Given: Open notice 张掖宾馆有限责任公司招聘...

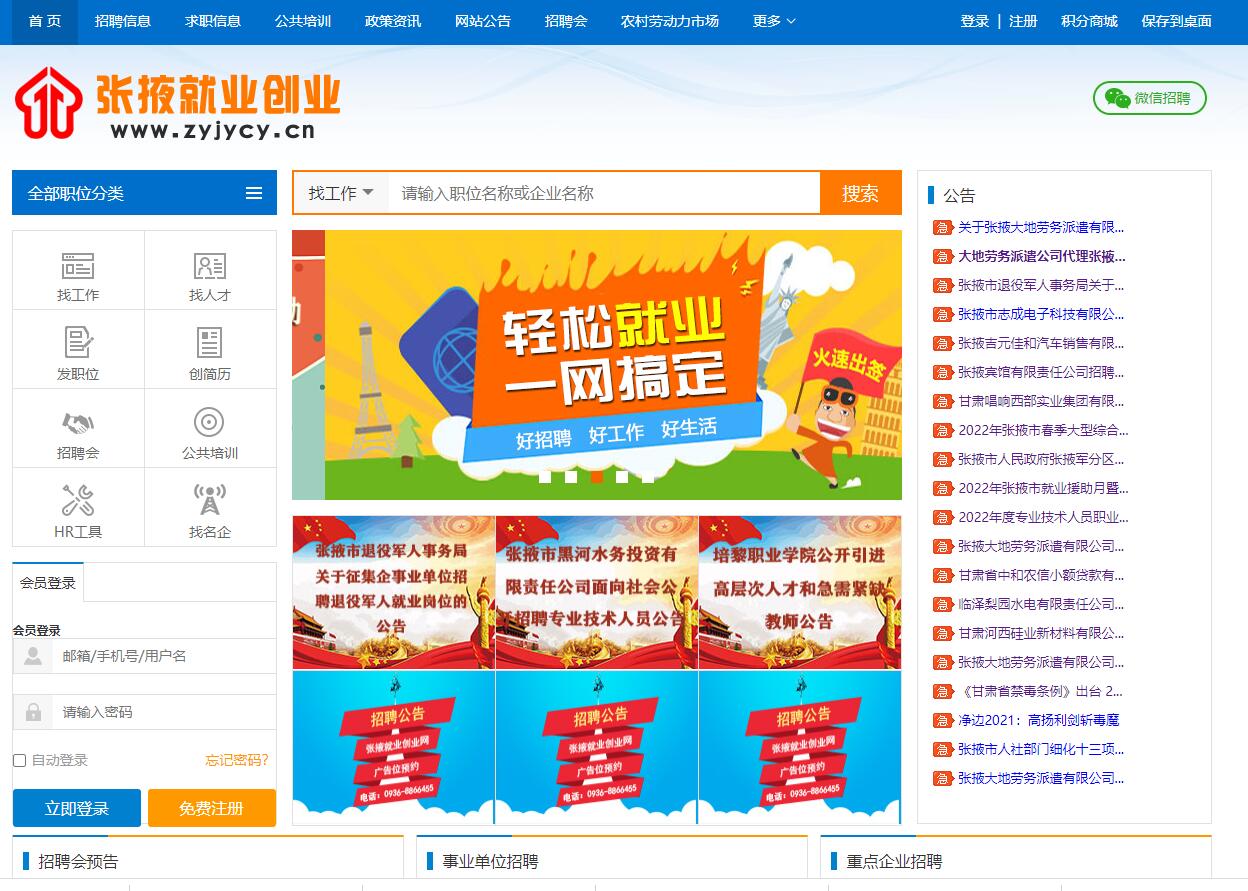Looking at the screenshot, I should click(1042, 372).
